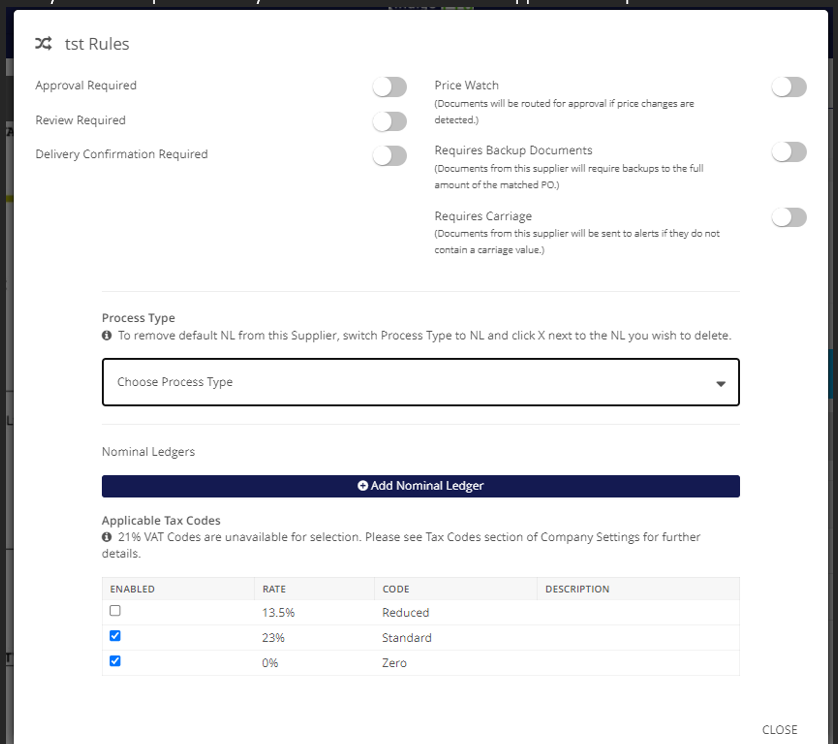
Task: Uncheck the 23% Standard tax code box
Action: (x=115, y=636)
